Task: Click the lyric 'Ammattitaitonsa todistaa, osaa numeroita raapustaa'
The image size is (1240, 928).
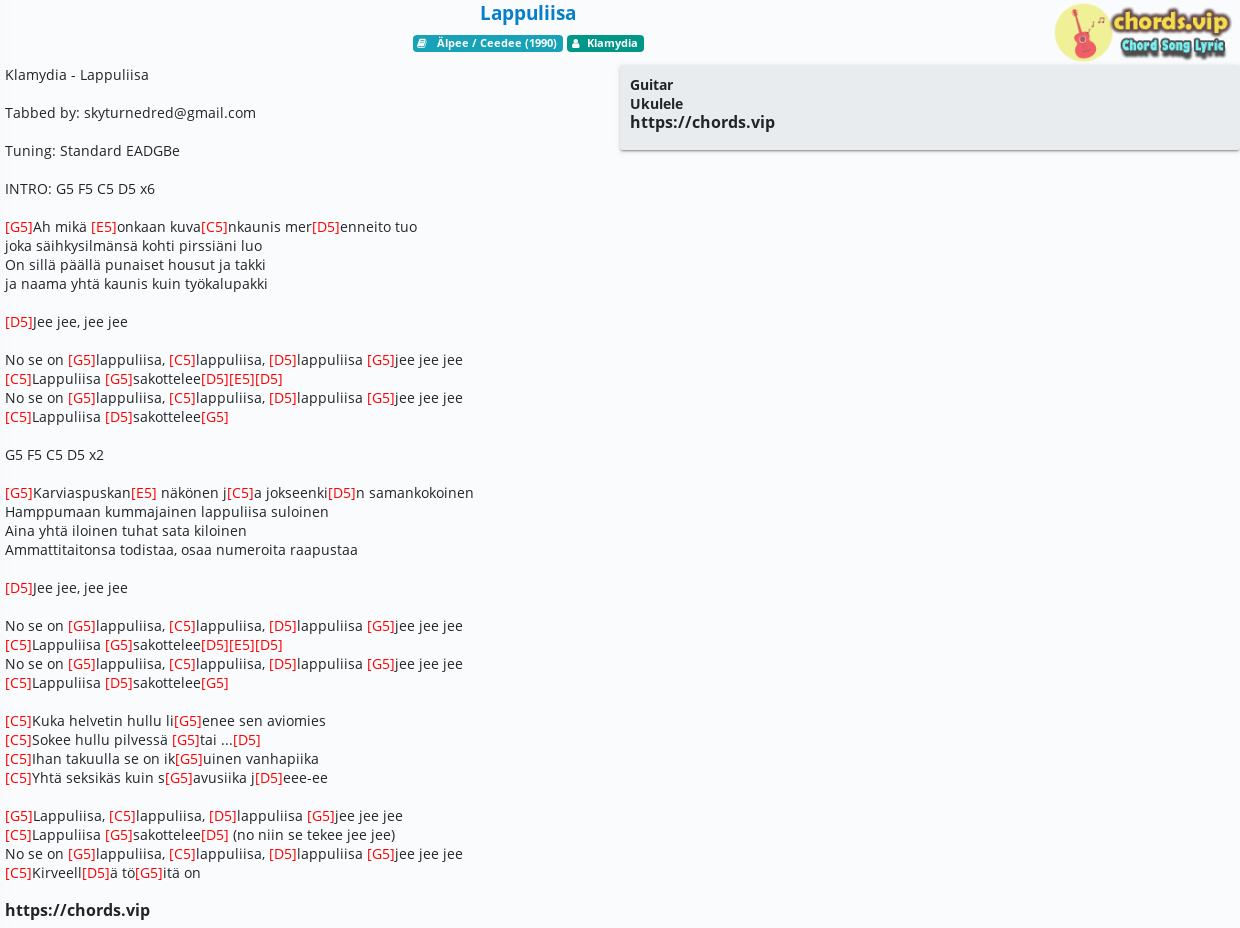Action: point(181,550)
